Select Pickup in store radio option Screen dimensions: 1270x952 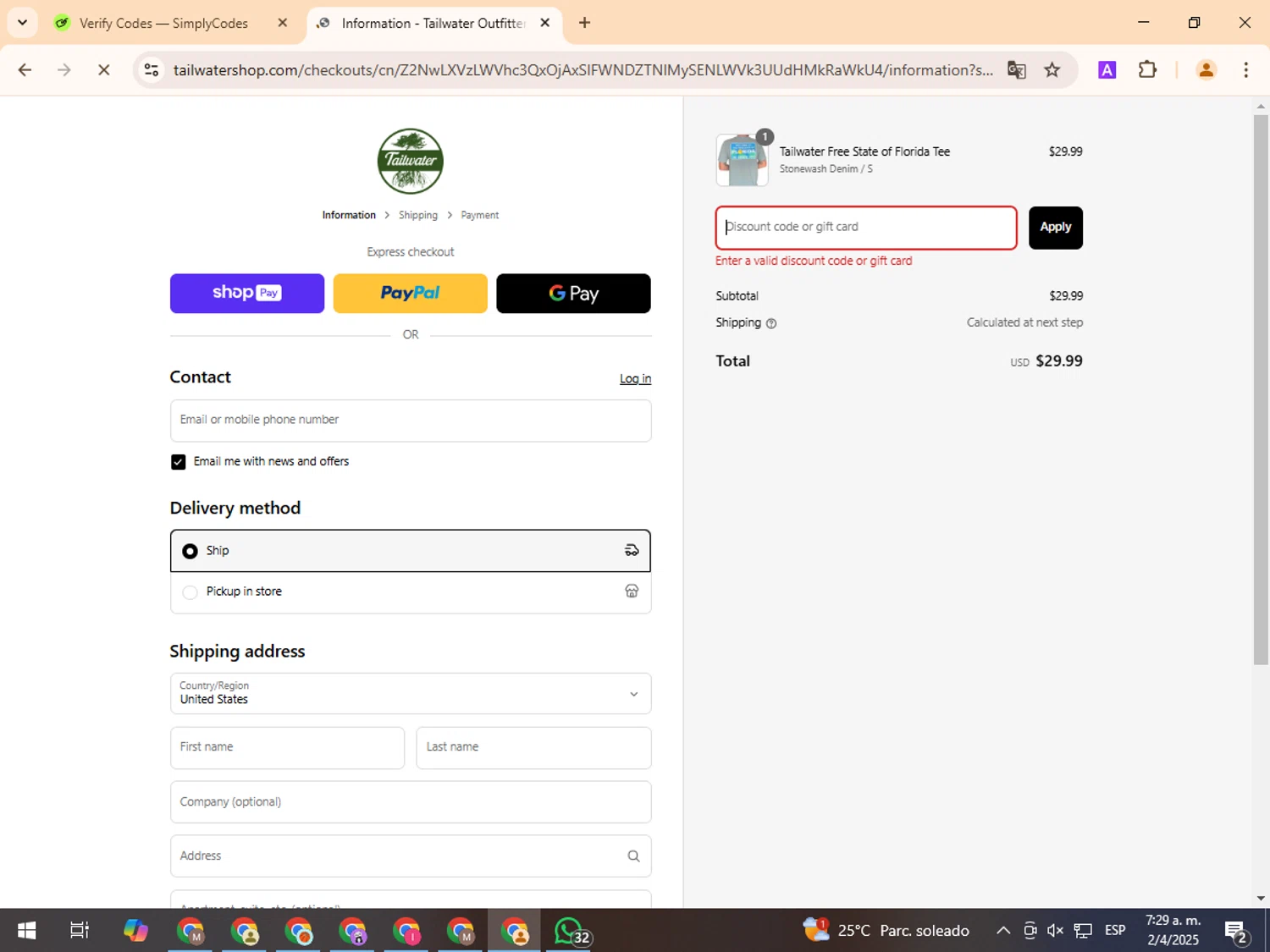[190, 592]
